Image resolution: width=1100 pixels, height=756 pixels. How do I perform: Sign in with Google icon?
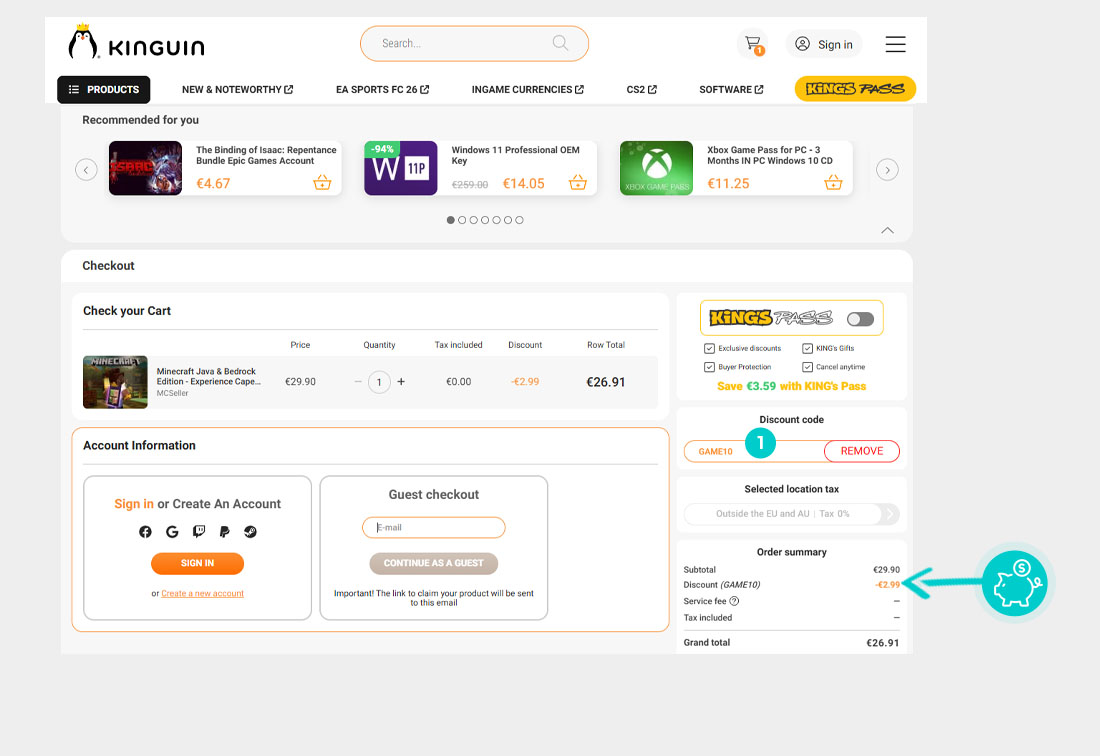[x=172, y=532]
